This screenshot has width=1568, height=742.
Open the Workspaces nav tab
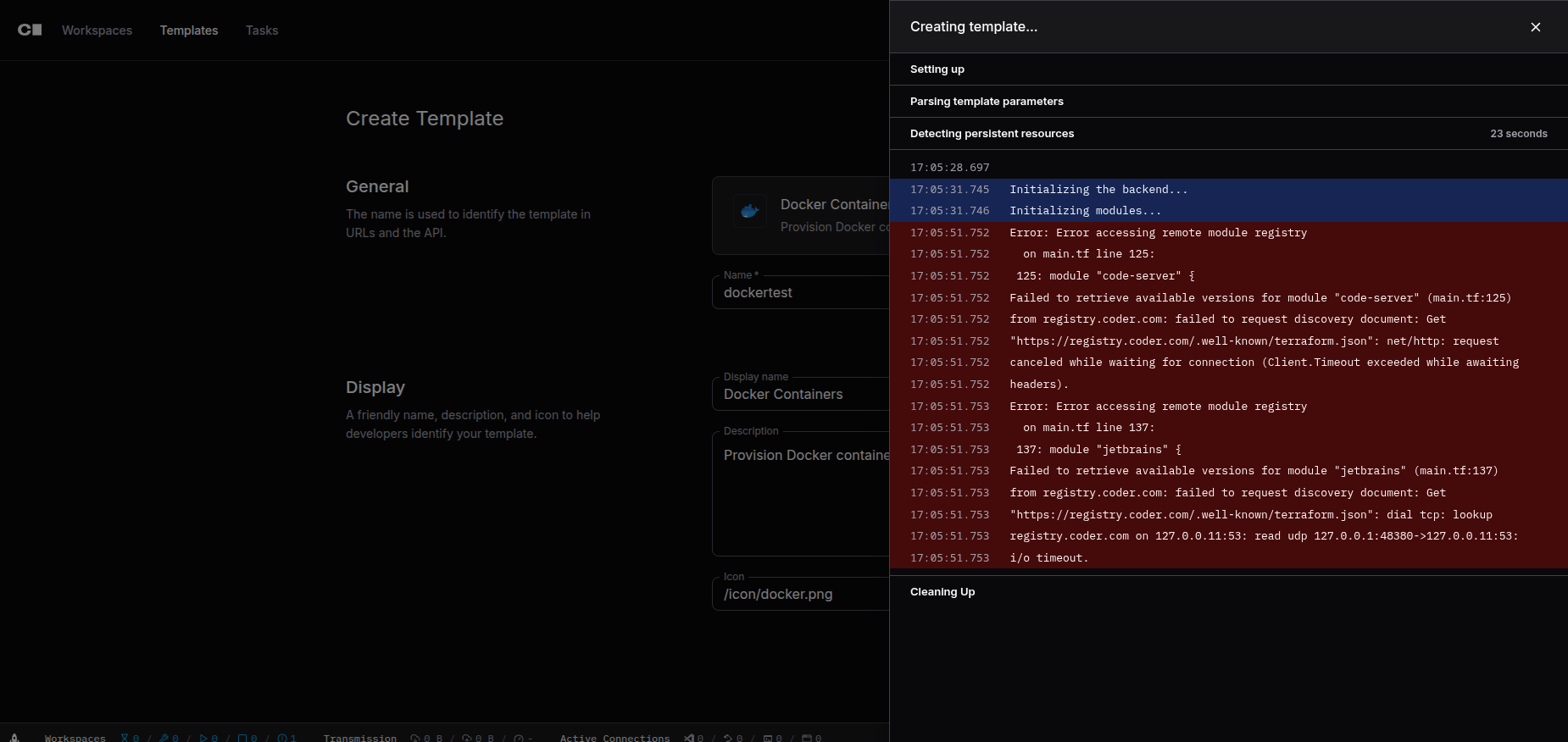coord(97,30)
